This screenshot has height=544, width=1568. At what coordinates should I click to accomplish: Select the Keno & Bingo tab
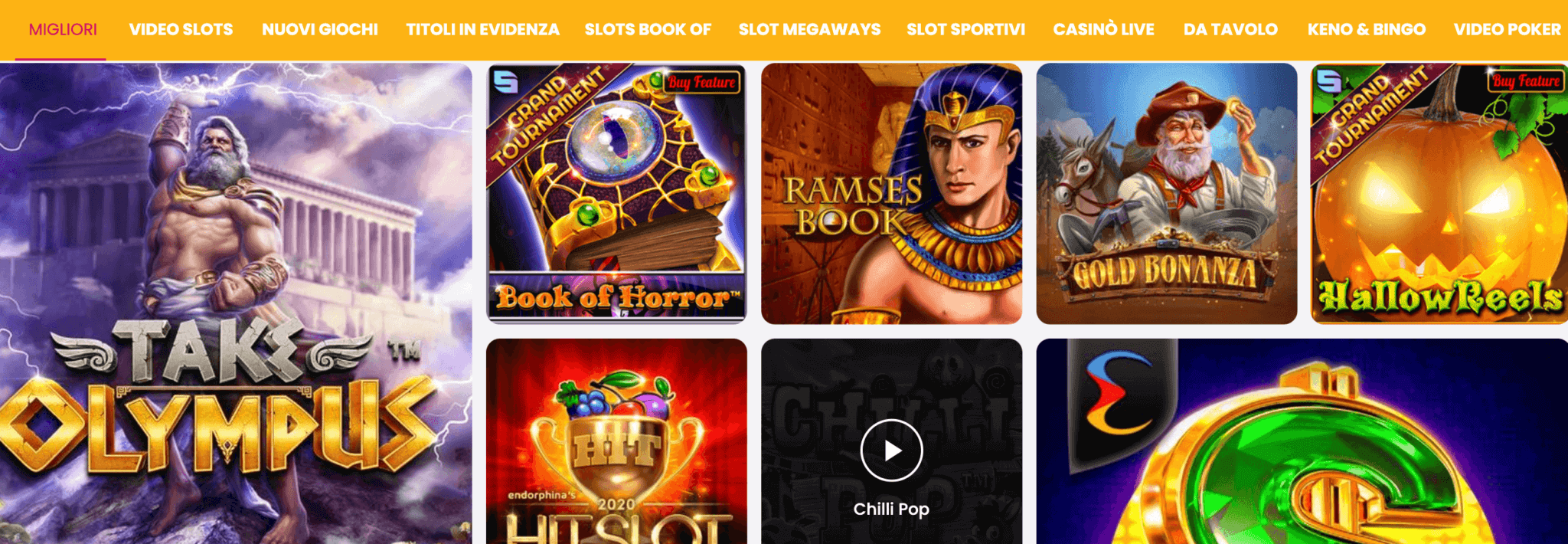tap(1366, 30)
